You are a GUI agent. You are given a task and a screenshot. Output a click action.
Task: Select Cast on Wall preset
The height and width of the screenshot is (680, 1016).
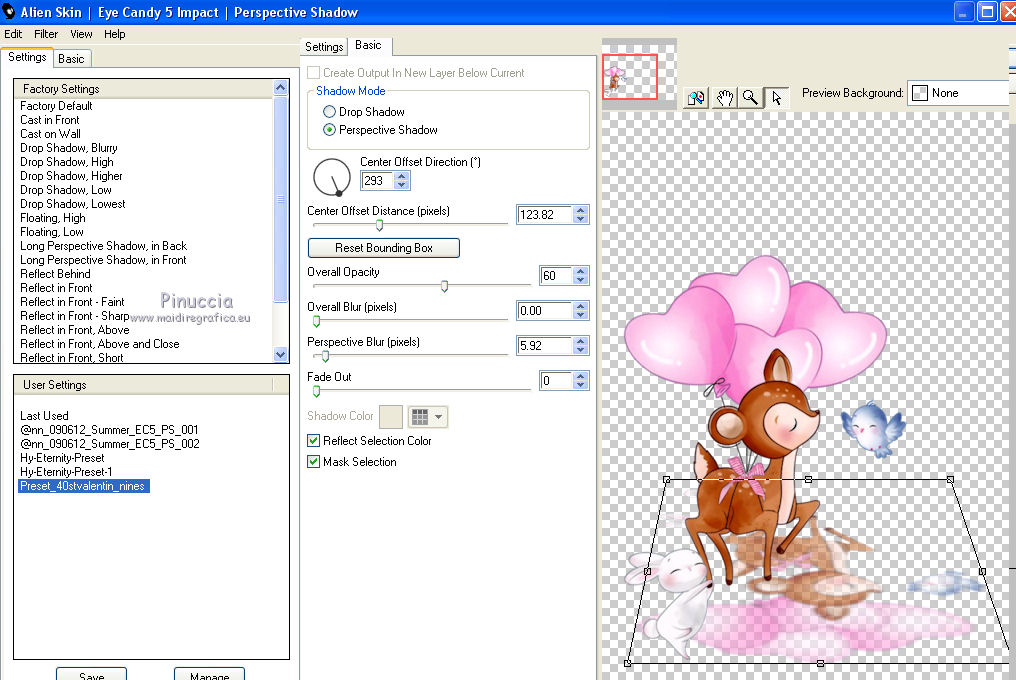coord(51,134)
